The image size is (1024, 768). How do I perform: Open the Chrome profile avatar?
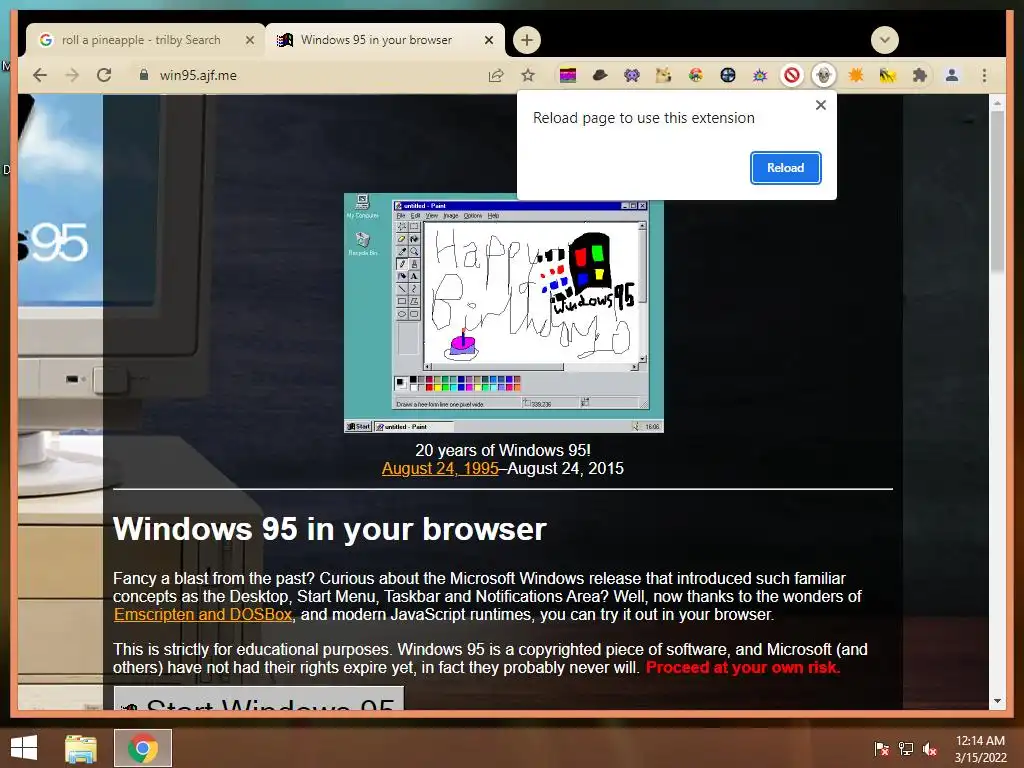[952, 75]
